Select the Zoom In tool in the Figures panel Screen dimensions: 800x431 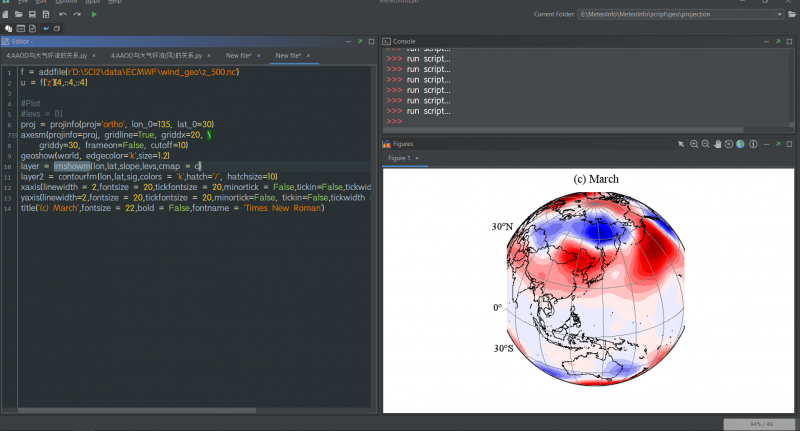click(x=692, y=144)
